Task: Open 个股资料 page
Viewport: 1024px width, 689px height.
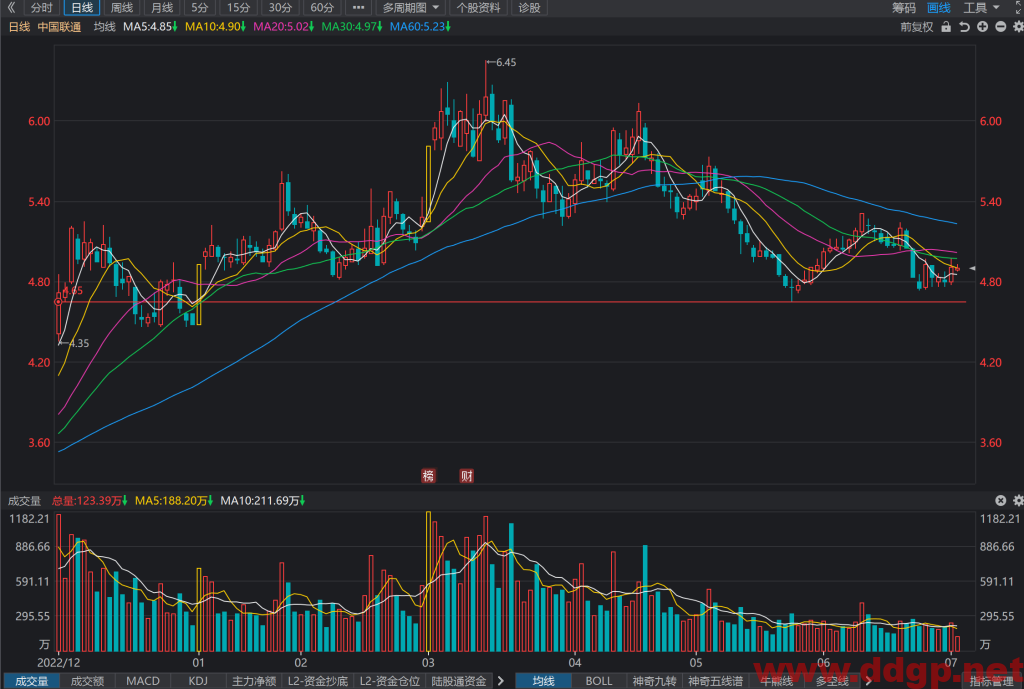Action: tap(479, 8)
